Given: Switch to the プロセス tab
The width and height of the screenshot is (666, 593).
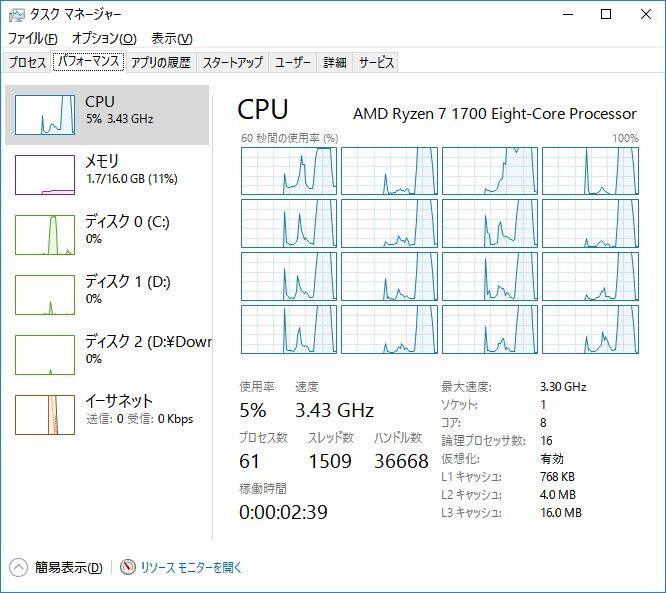Looking at the screenshot, I should click(27, 62).
